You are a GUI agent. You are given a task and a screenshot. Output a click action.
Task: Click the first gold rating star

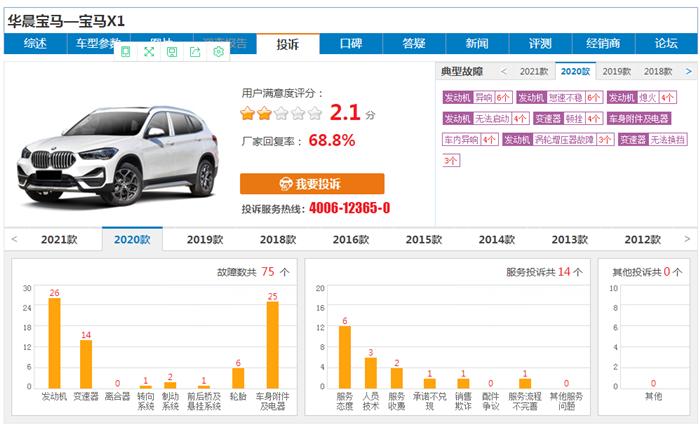[247, 113]
